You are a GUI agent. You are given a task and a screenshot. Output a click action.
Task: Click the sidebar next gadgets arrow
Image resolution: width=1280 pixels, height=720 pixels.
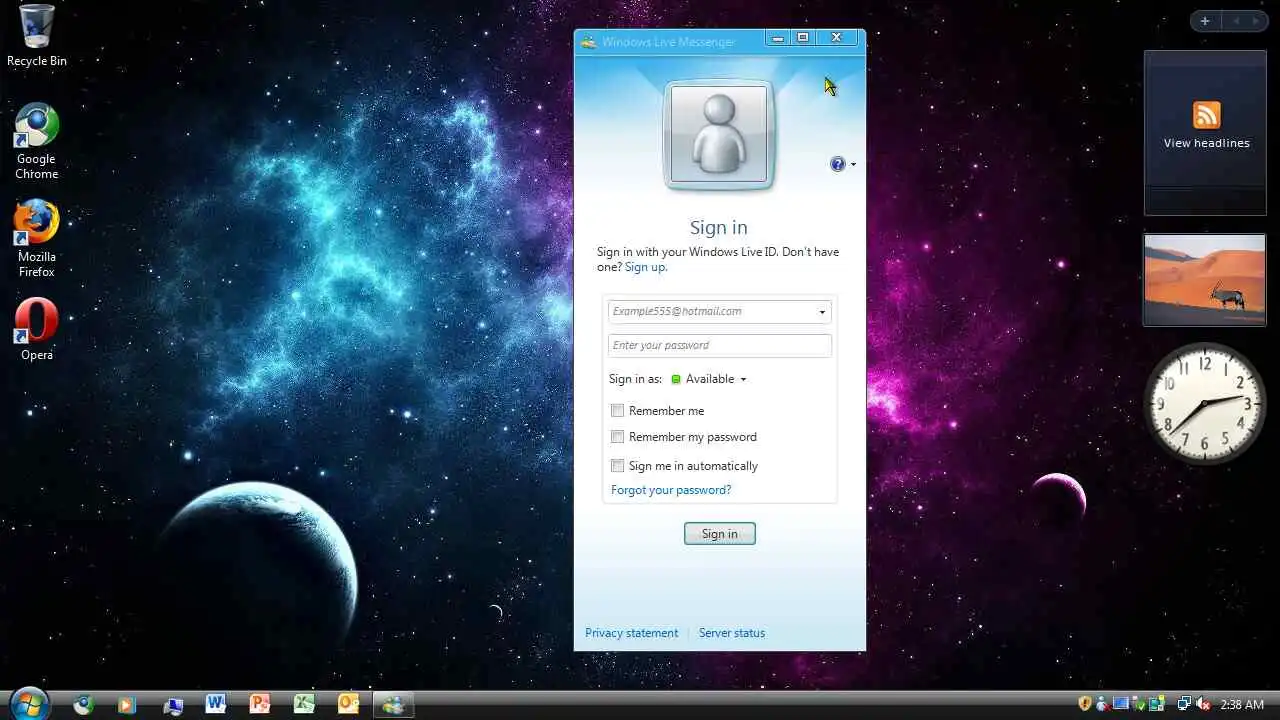click(1255, 21)
